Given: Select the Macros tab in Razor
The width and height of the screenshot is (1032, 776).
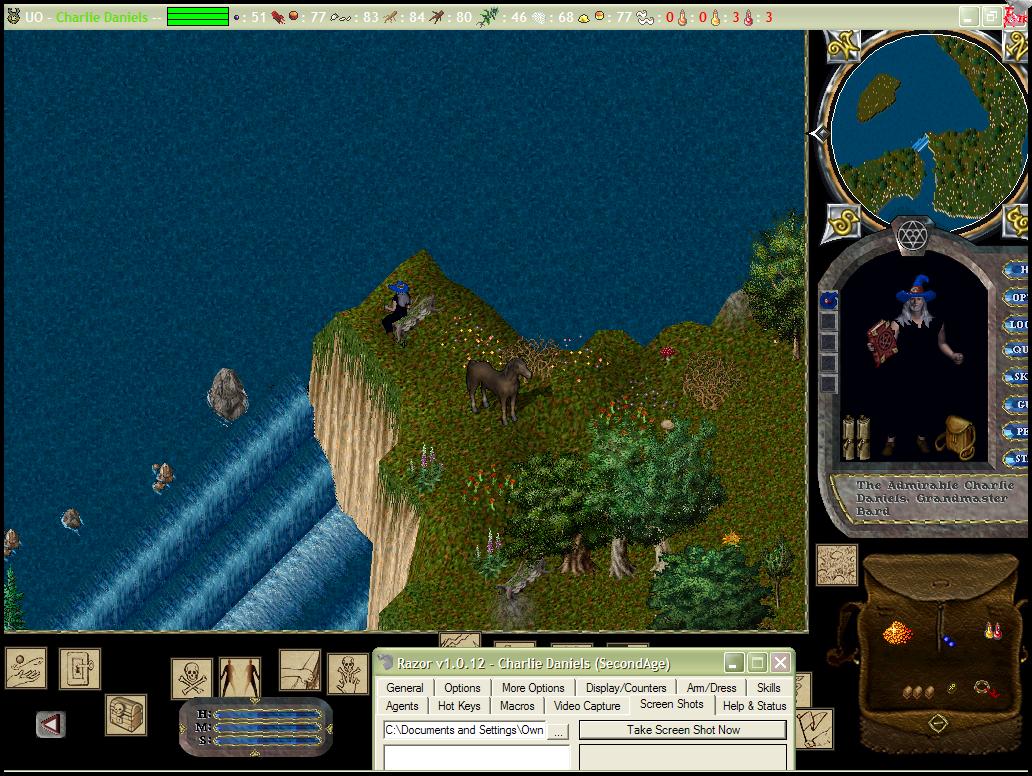Looking at the screenshot, I should [x=517, y=706].
